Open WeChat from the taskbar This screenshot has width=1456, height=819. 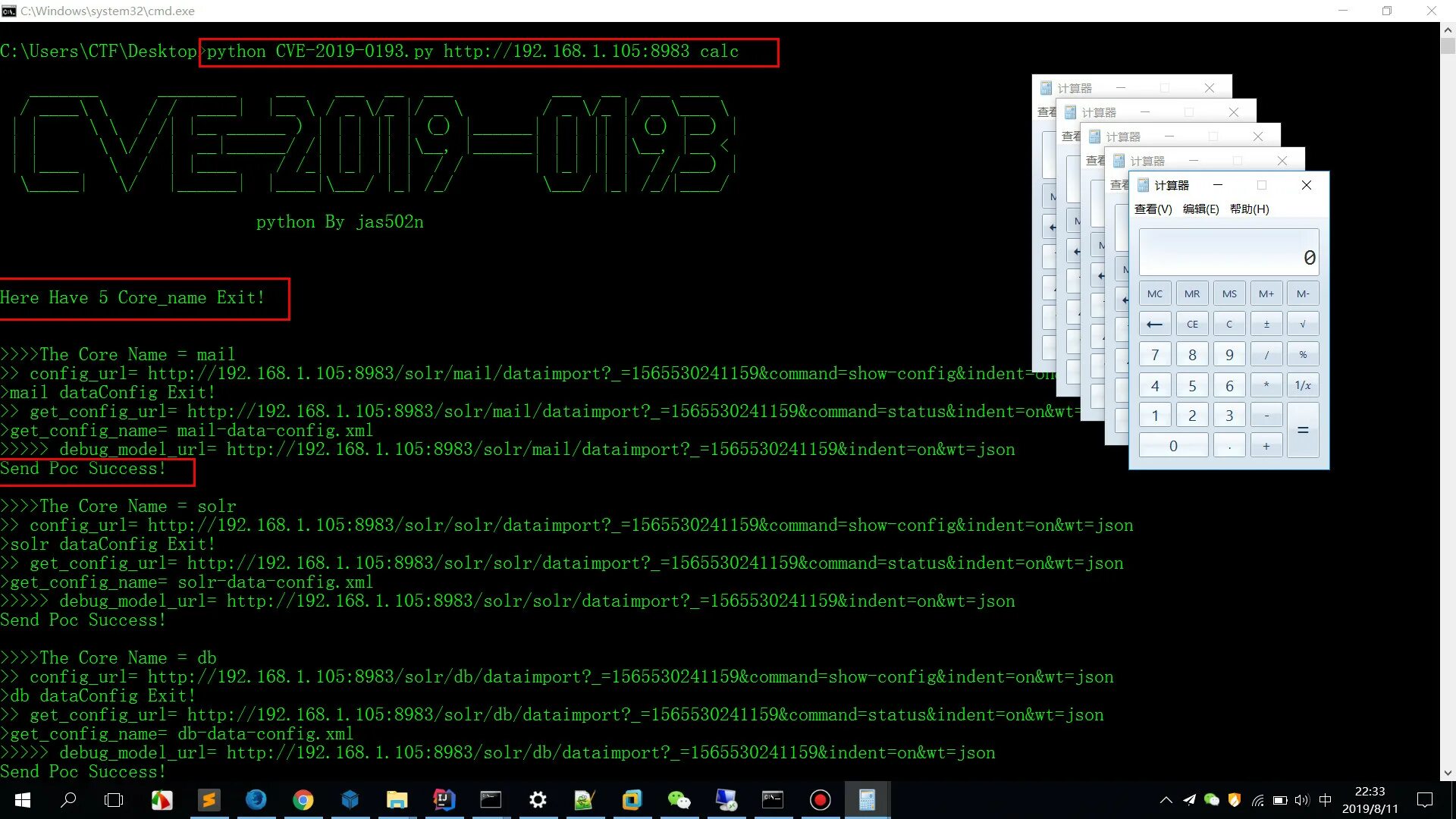click(x=679, y=799)
